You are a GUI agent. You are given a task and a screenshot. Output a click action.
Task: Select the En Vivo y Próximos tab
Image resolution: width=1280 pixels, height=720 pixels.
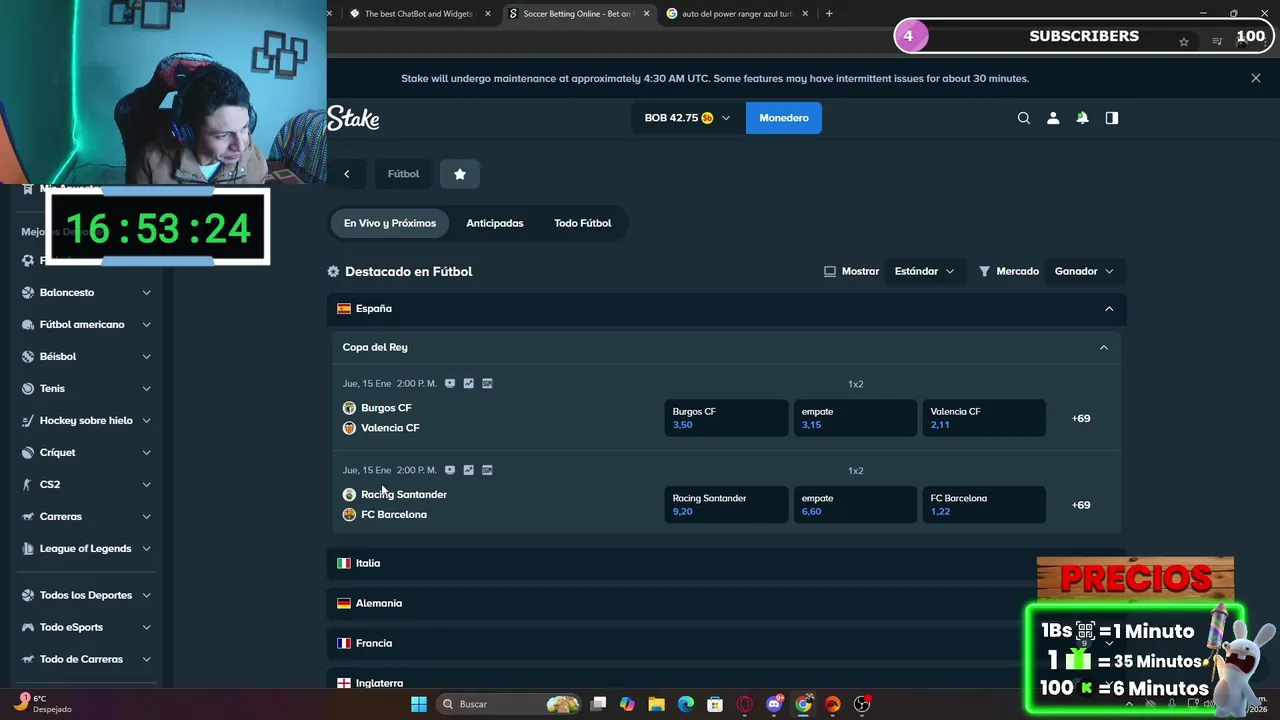[x=390, y=223]
